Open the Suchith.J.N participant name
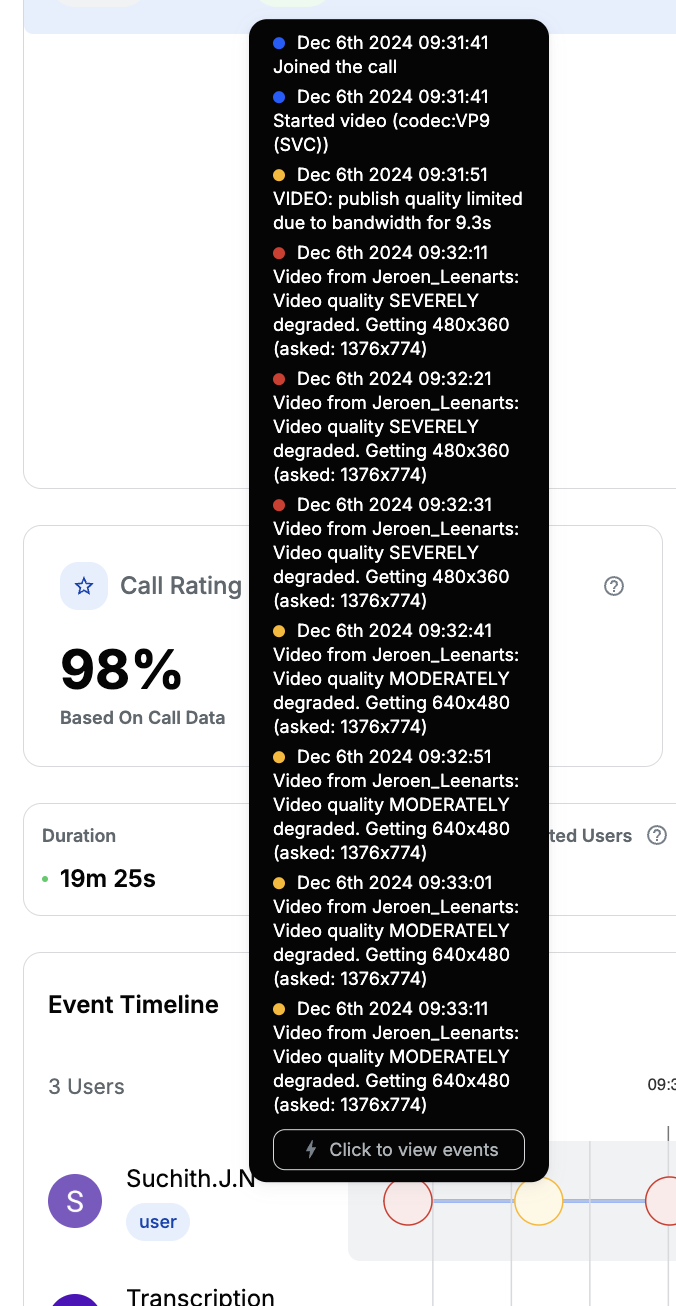This screenshot has width=676, height=1306. (x=190, y=1178)
